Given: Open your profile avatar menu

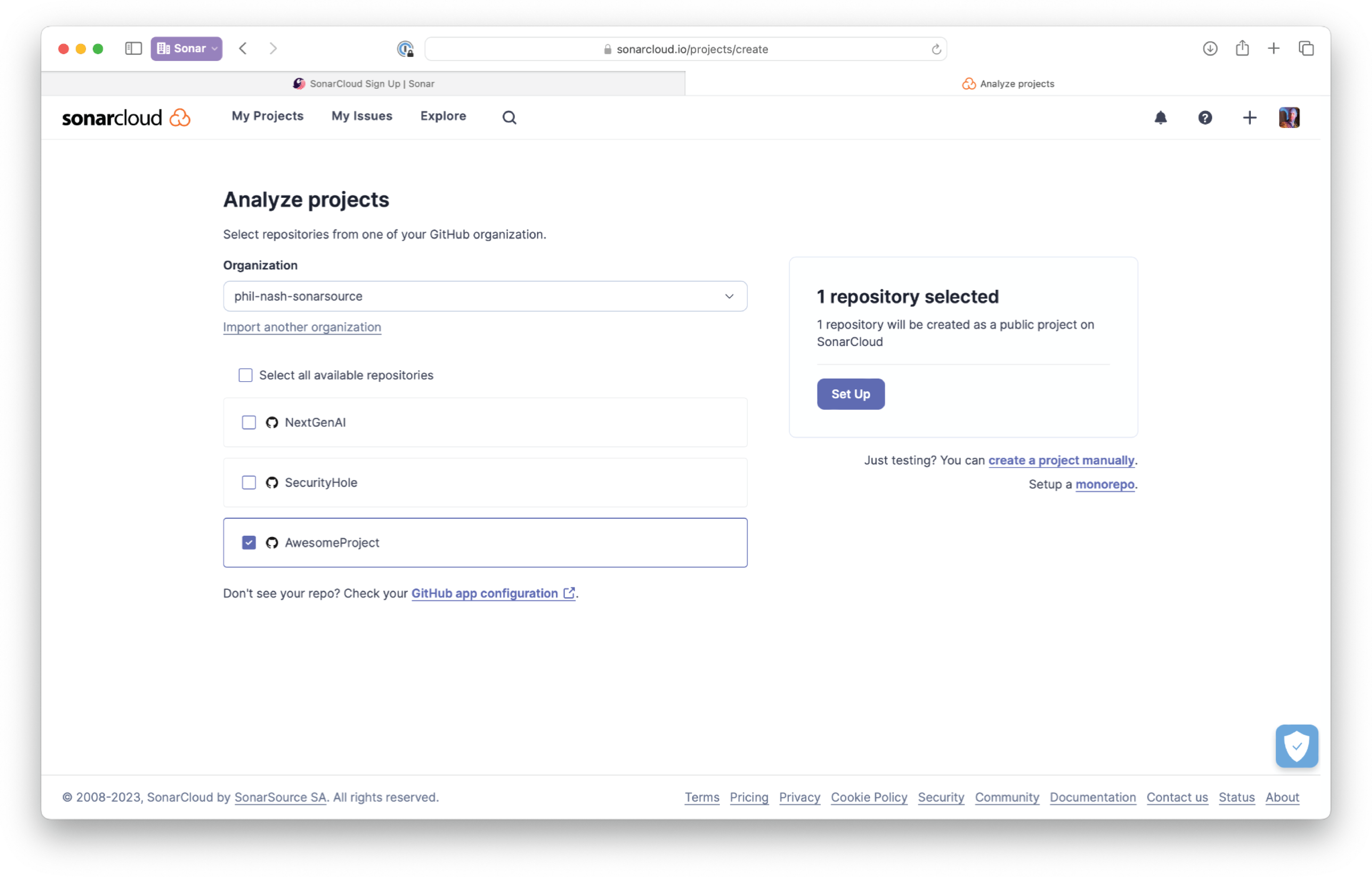Looking at the screenshot, I should (x=1289, y=117).
